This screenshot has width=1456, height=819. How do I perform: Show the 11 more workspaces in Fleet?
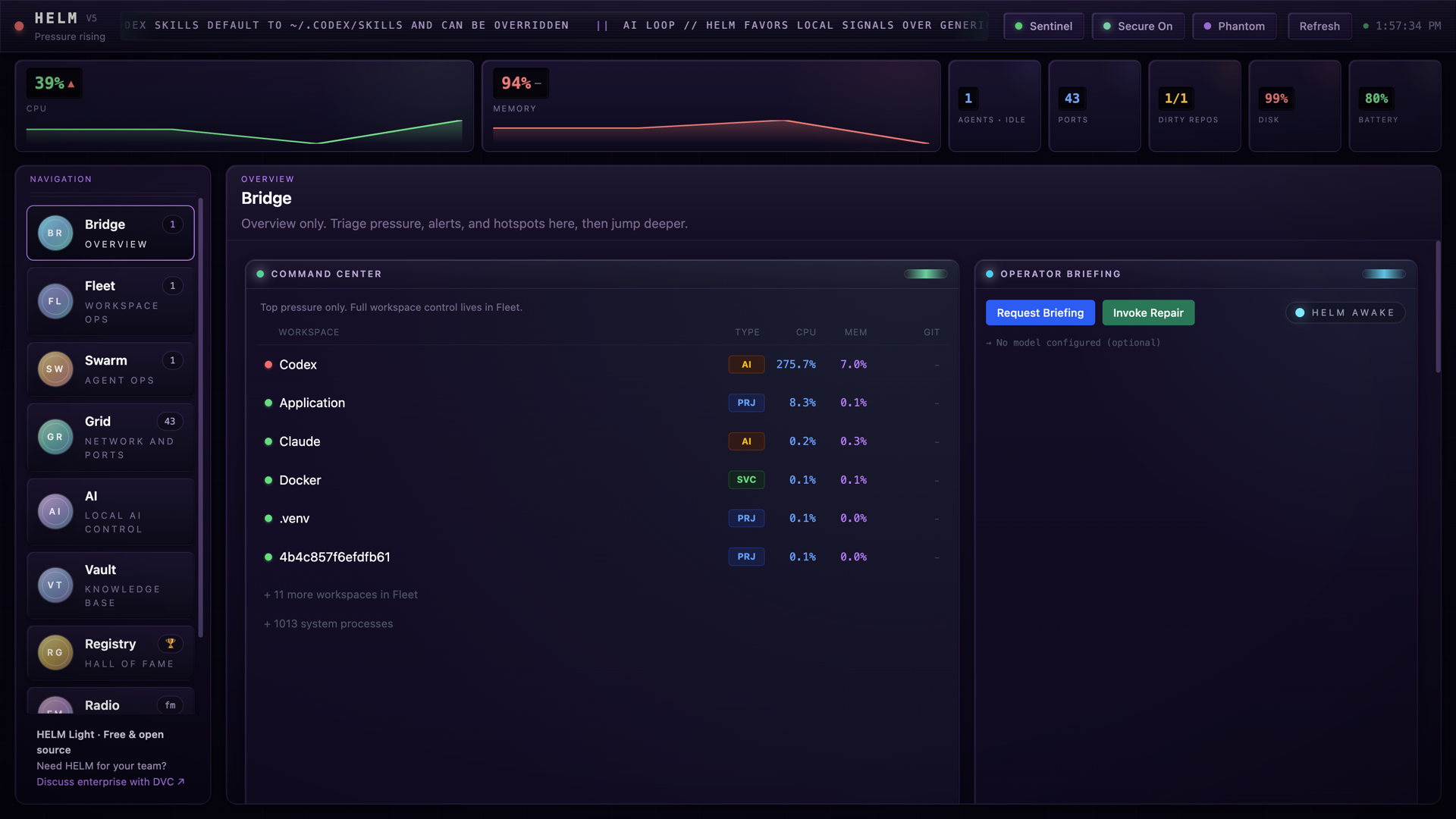coord(340,595)
